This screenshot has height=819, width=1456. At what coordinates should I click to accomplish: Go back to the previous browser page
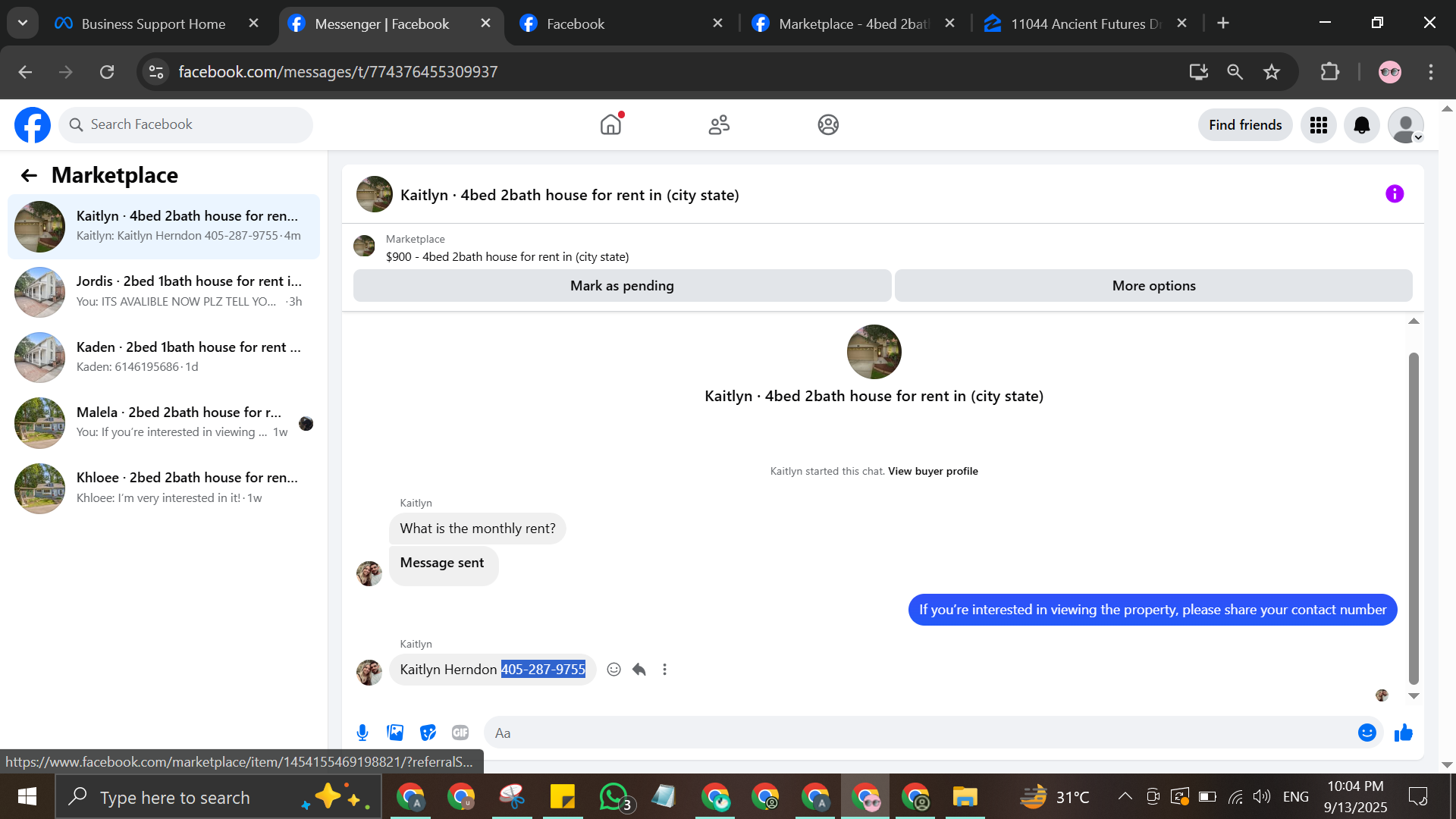pyautogui.click(x=25, y=72)
